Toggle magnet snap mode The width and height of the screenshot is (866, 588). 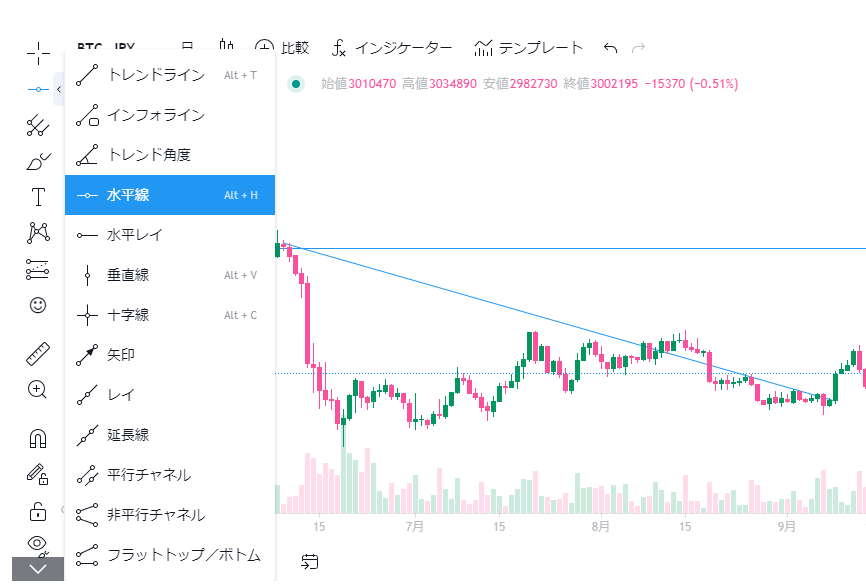(x=38, y=437)
